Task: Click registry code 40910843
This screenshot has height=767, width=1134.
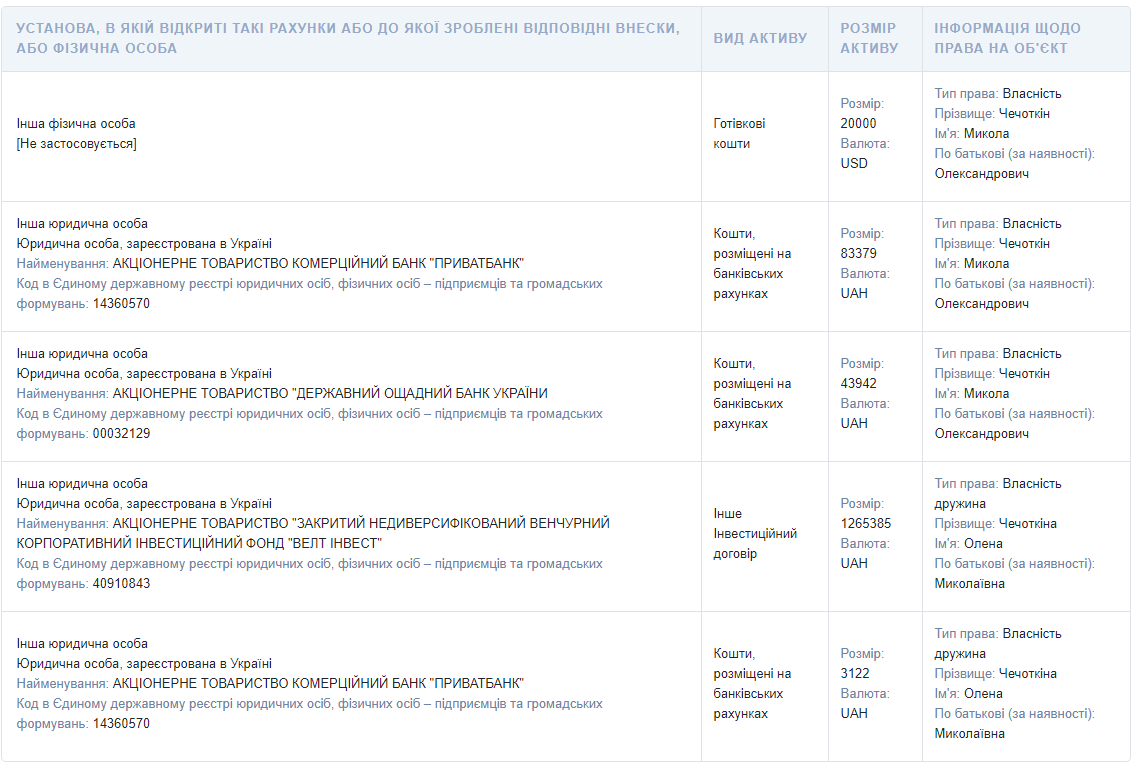Action: (121, 584)
